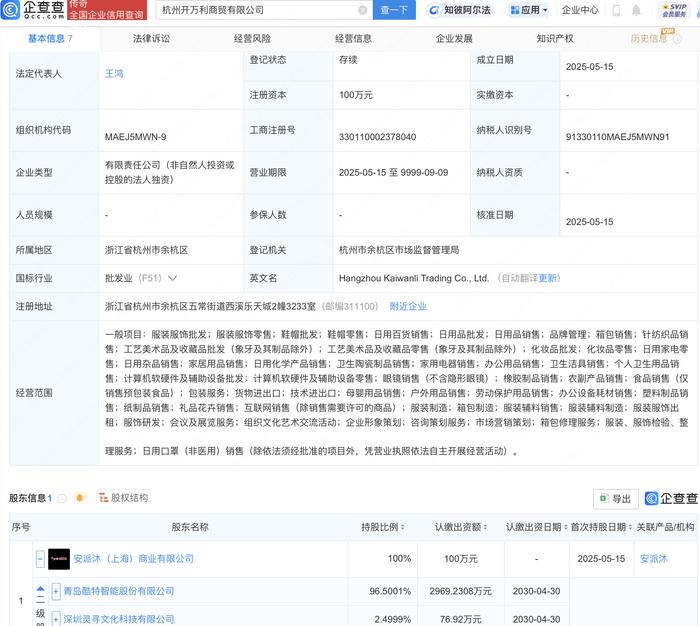Open the 附近企业 link after registered address
The image size is (700, 626).
408,306
